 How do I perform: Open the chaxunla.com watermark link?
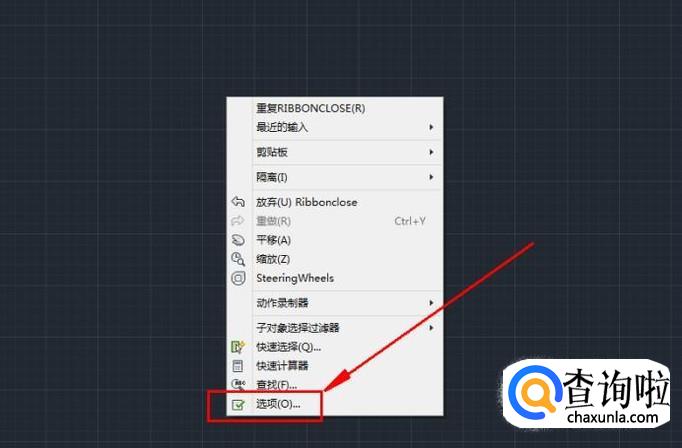point(612,418)
